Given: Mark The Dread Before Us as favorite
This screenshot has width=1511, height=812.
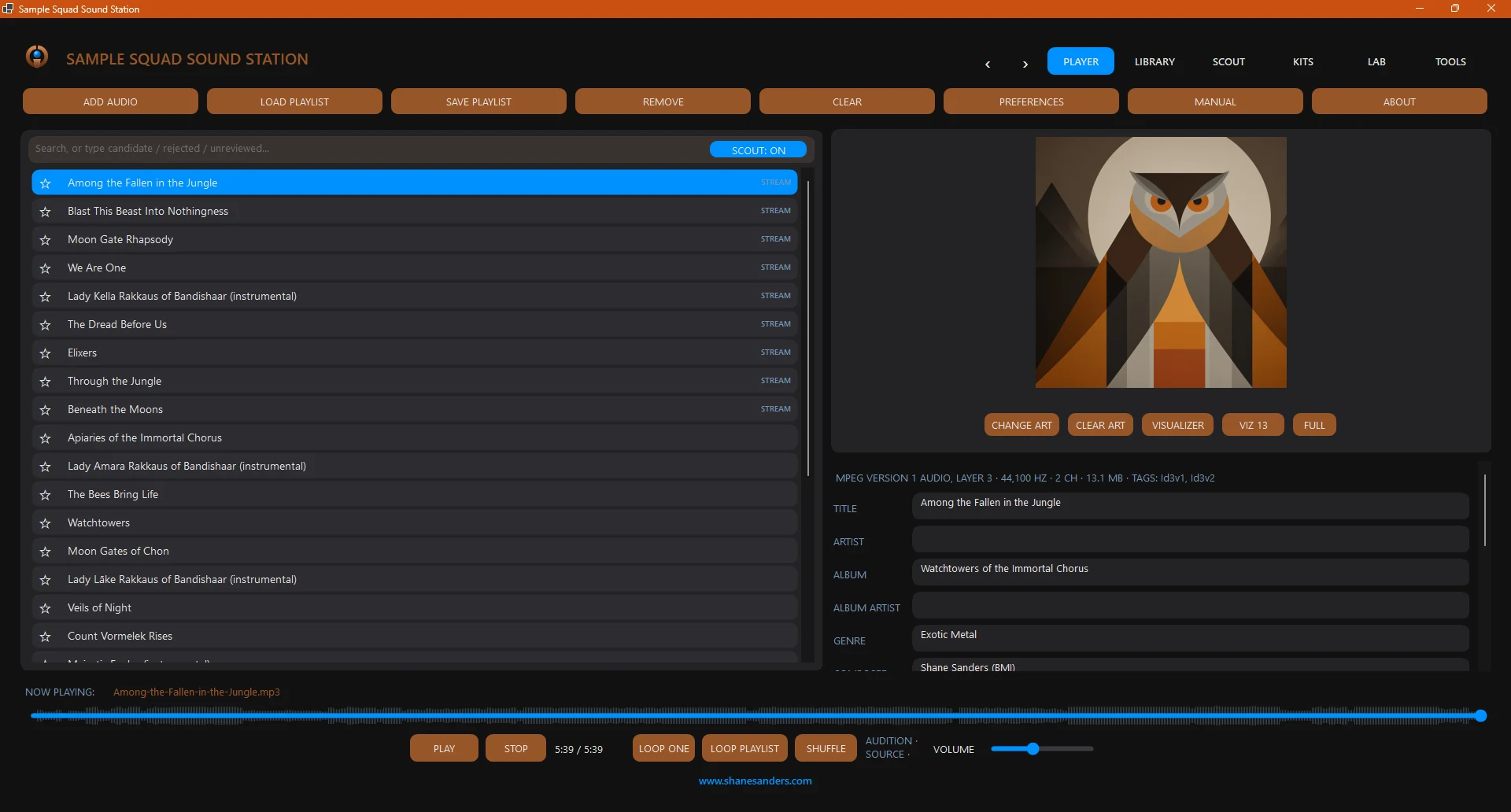Looking at the screenshot, I should click(x=46, y=325).
